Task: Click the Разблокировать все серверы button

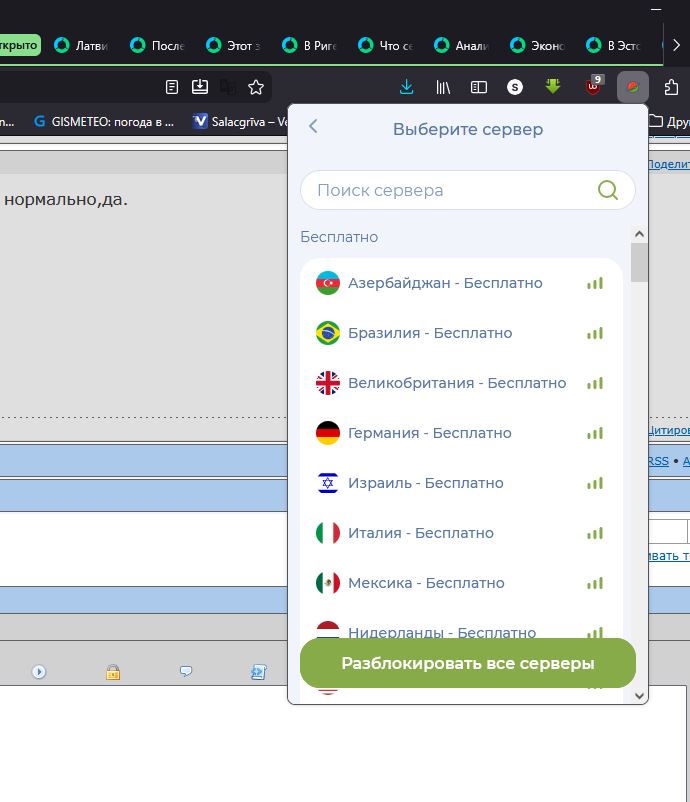Action: coord(467,663)
